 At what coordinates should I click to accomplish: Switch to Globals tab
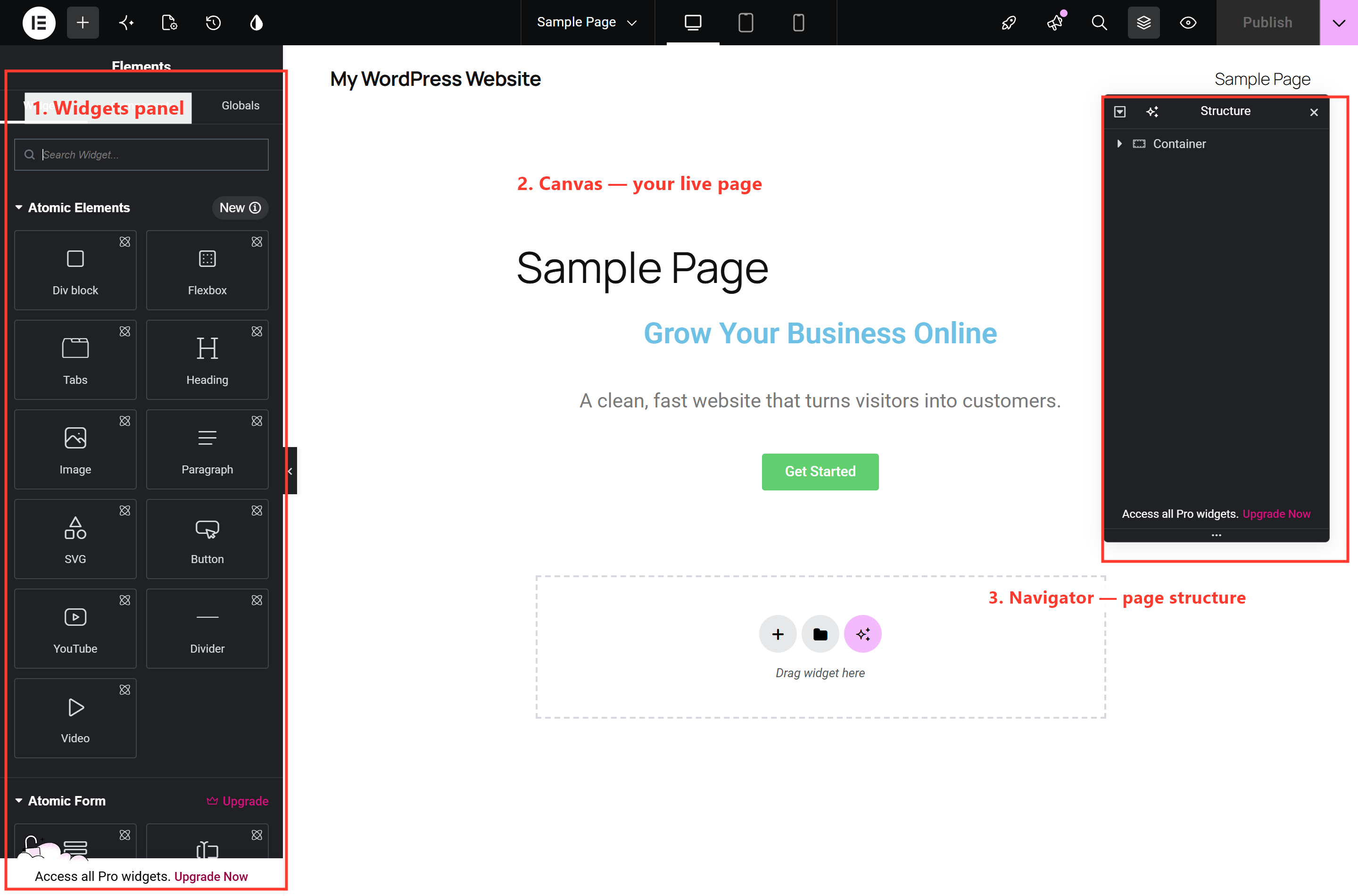point(240,106)
